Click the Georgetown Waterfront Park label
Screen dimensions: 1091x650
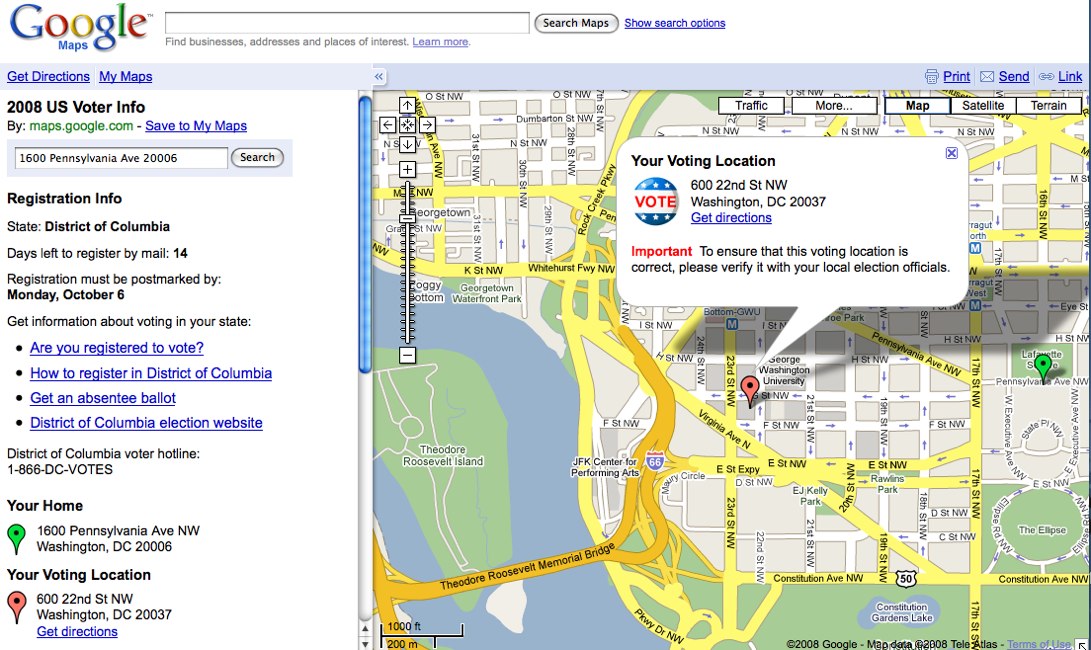pyautogui.click(x=486, y=293)
